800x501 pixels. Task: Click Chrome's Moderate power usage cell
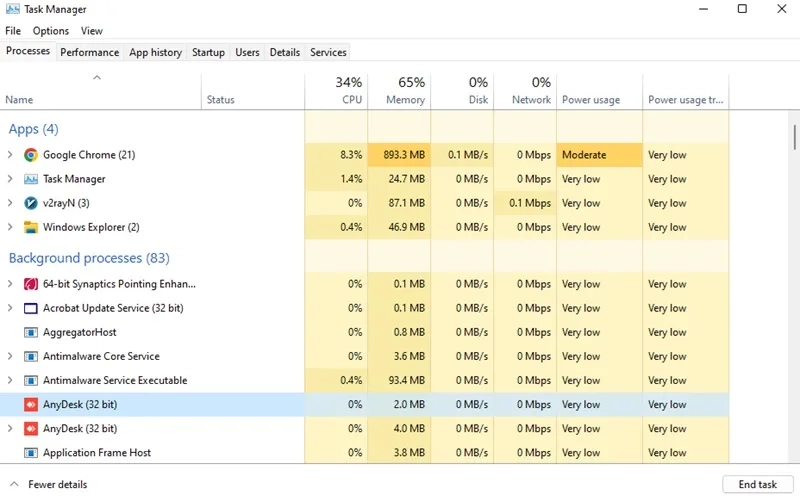(599, 155)
